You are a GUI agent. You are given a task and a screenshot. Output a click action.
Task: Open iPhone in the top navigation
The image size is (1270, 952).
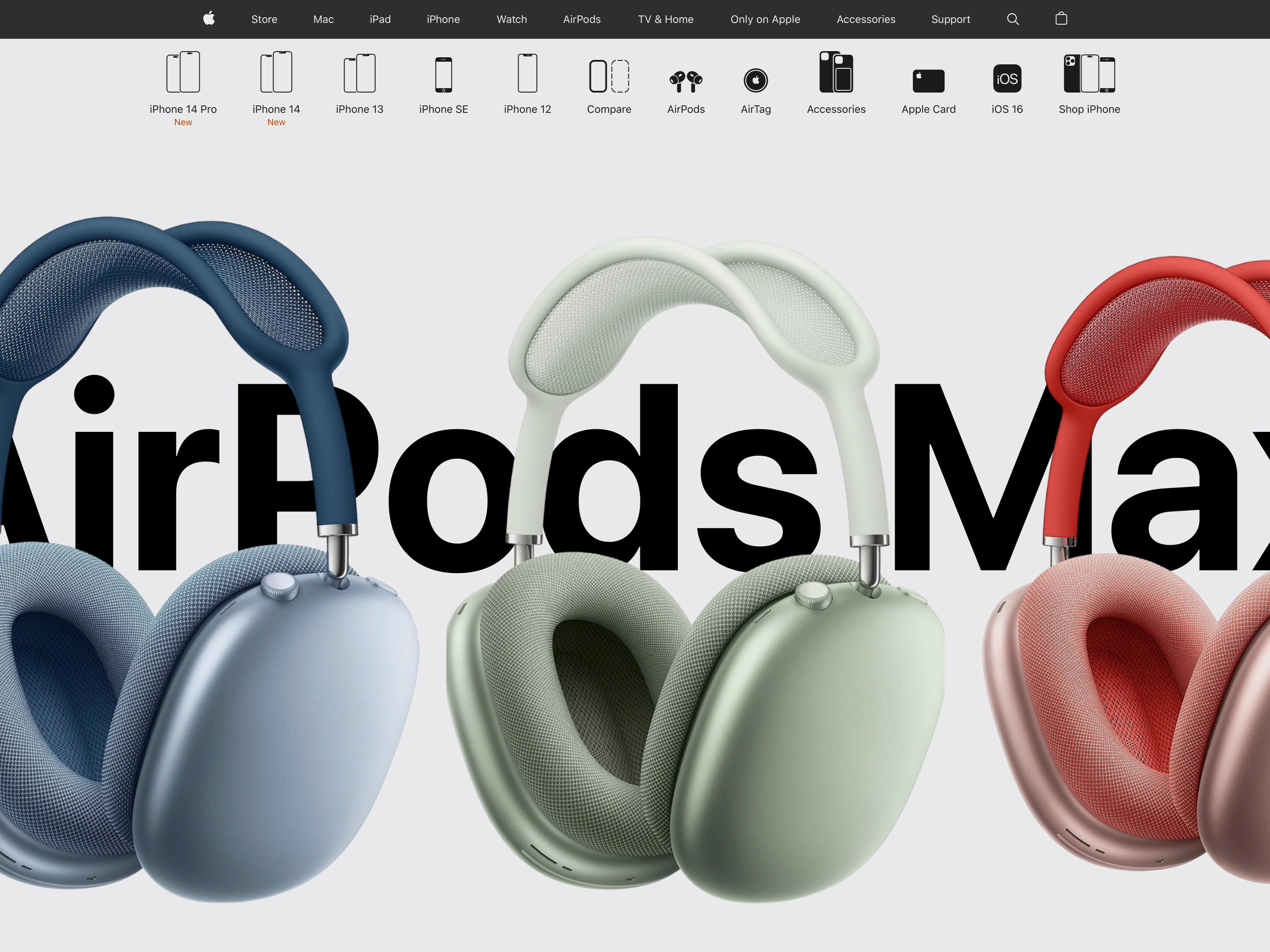coord(443,19)
